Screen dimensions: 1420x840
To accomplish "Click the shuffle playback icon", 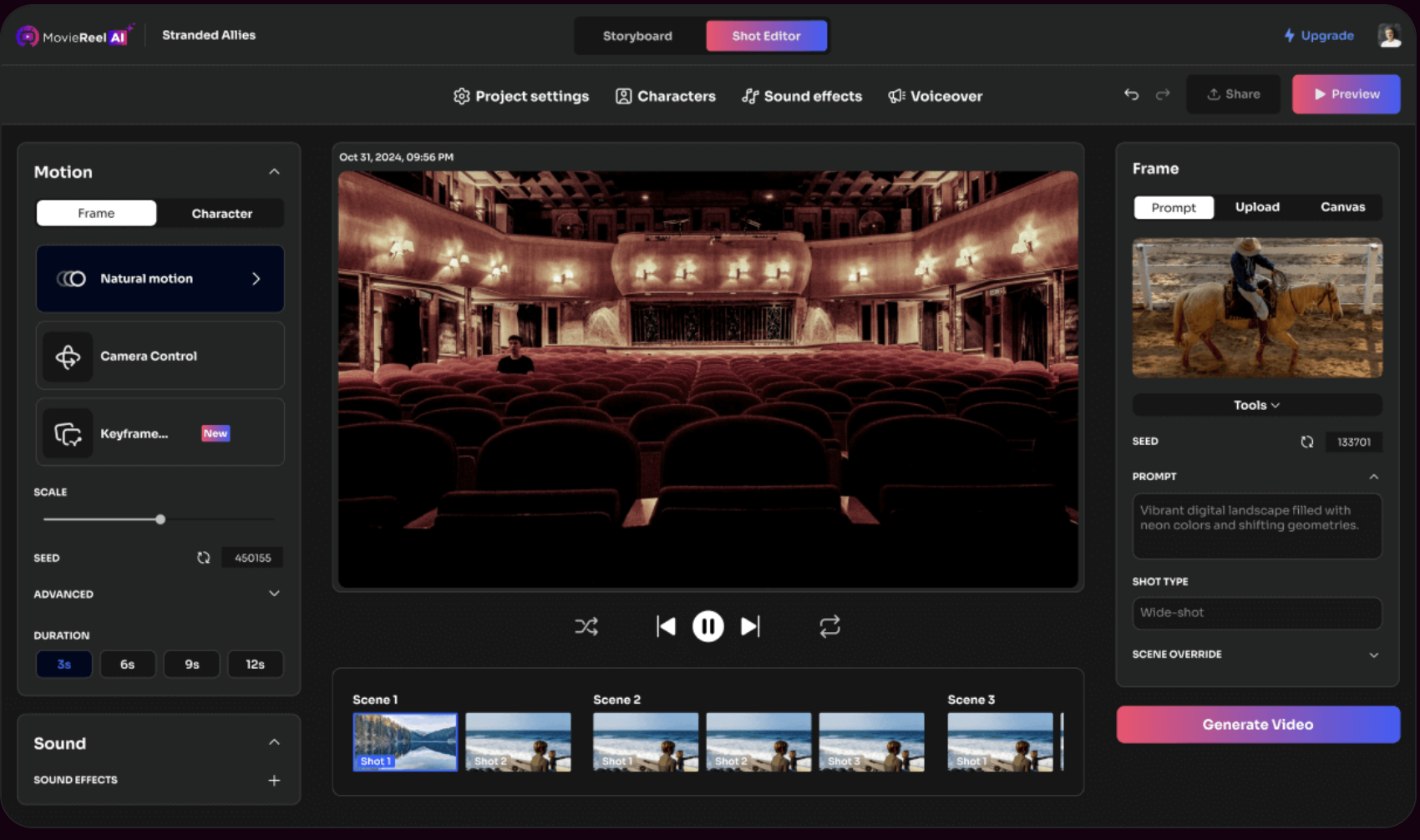I will click(586, 626).
